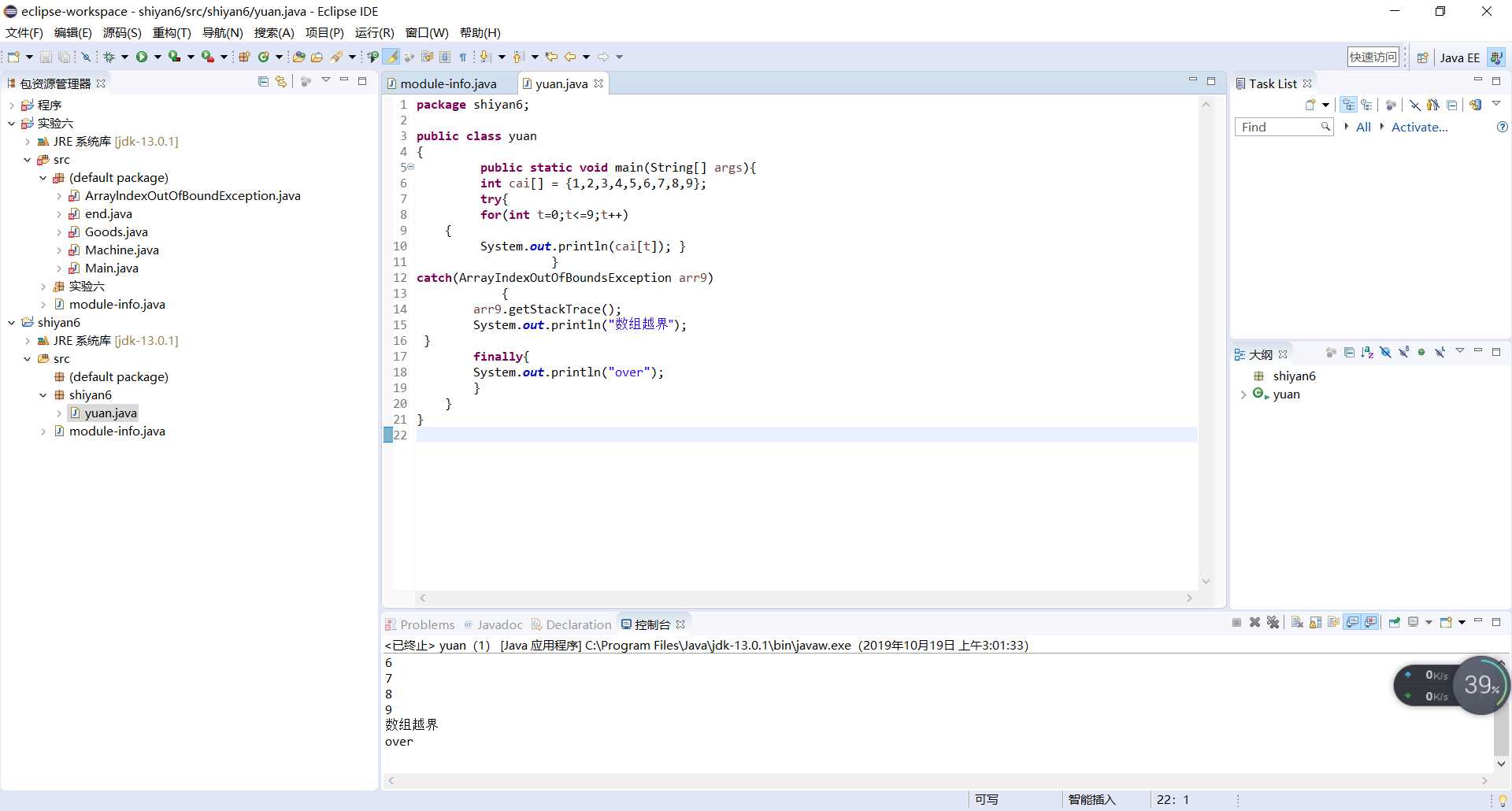Toggle Scheduled view in Task List
The image size is (1512, 811).
tap(1367, 105)
